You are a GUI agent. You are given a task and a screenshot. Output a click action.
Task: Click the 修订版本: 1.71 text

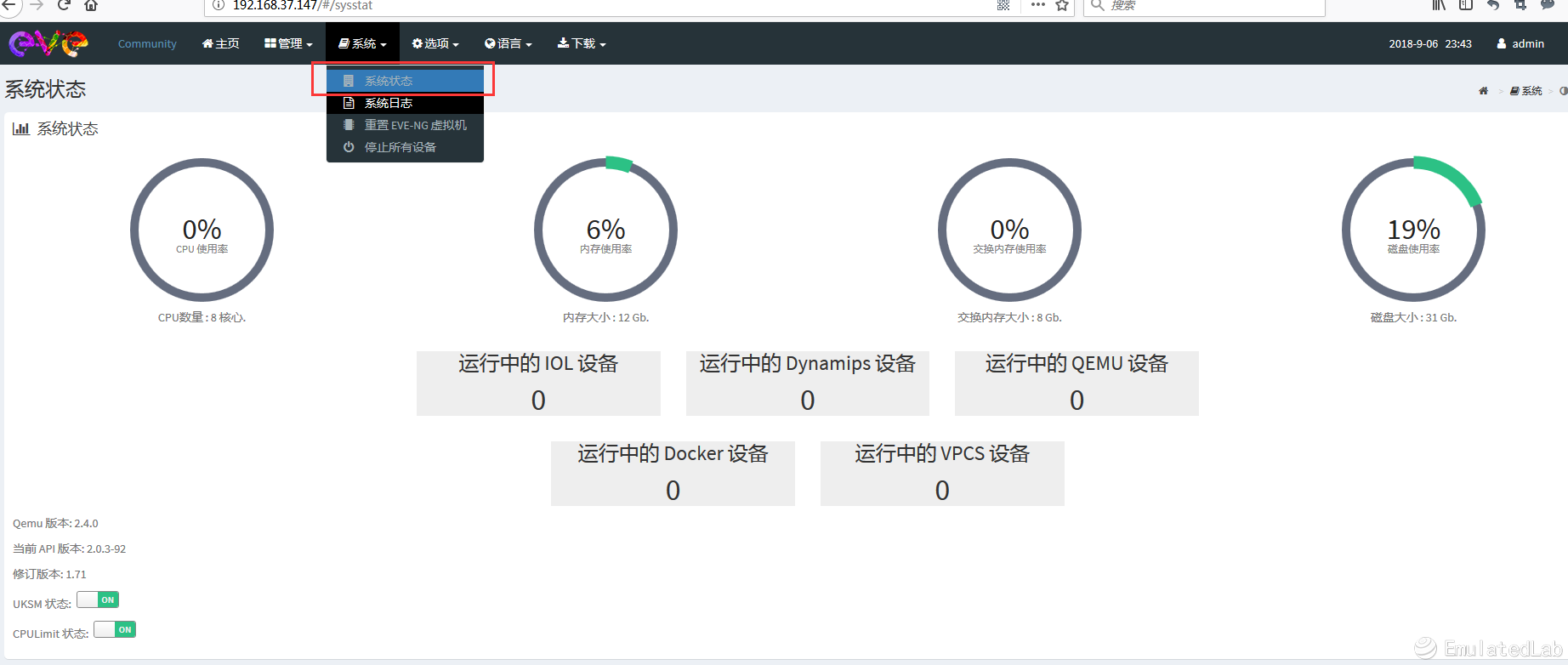click(49, 575)
